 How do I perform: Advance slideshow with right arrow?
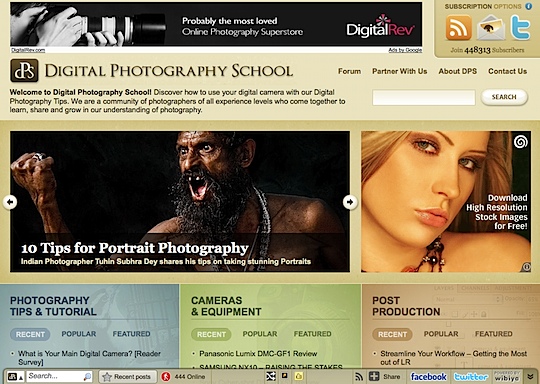click(x=350, y=202)
